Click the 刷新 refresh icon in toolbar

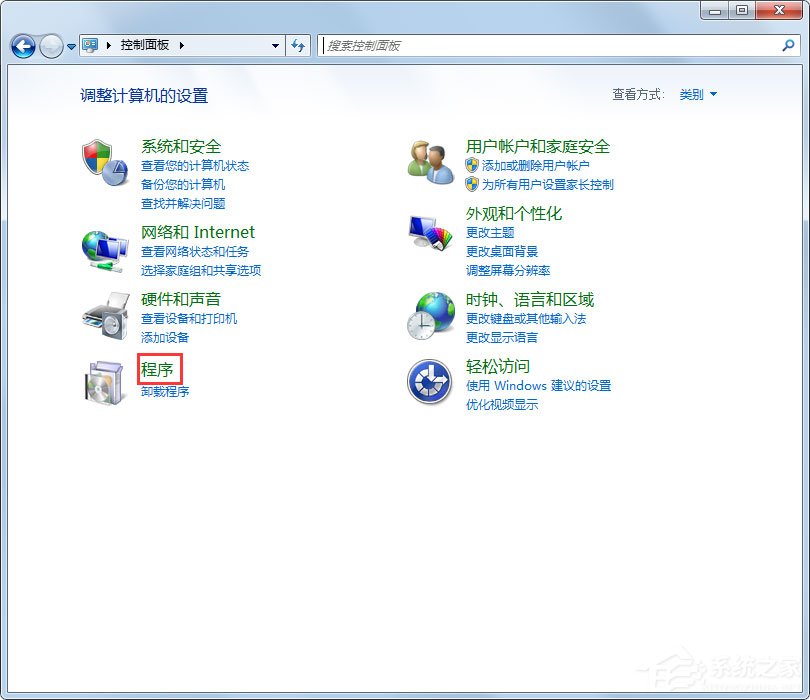point(298,46)
